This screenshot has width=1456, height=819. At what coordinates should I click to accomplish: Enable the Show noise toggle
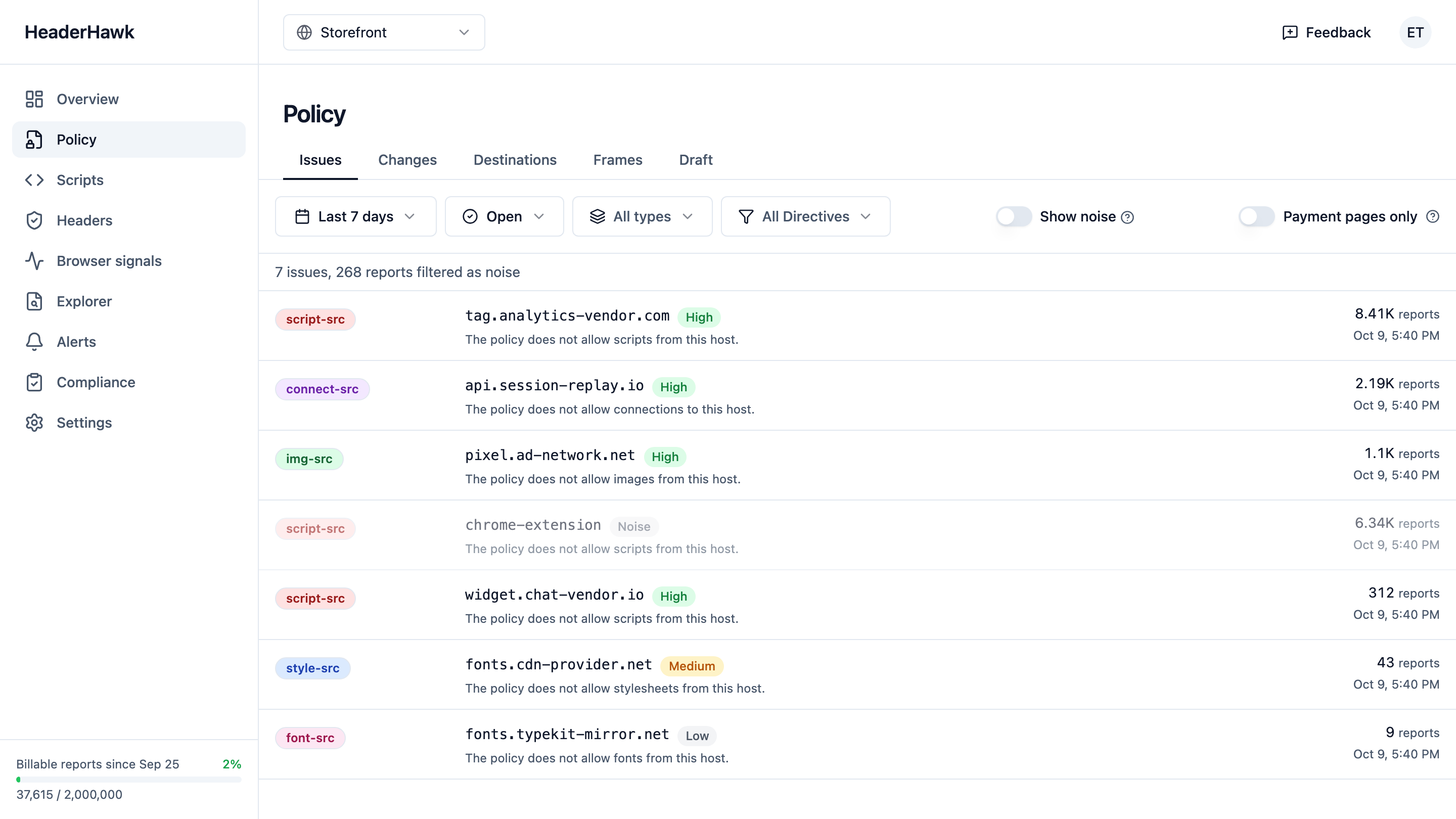tap(1014, 216)
